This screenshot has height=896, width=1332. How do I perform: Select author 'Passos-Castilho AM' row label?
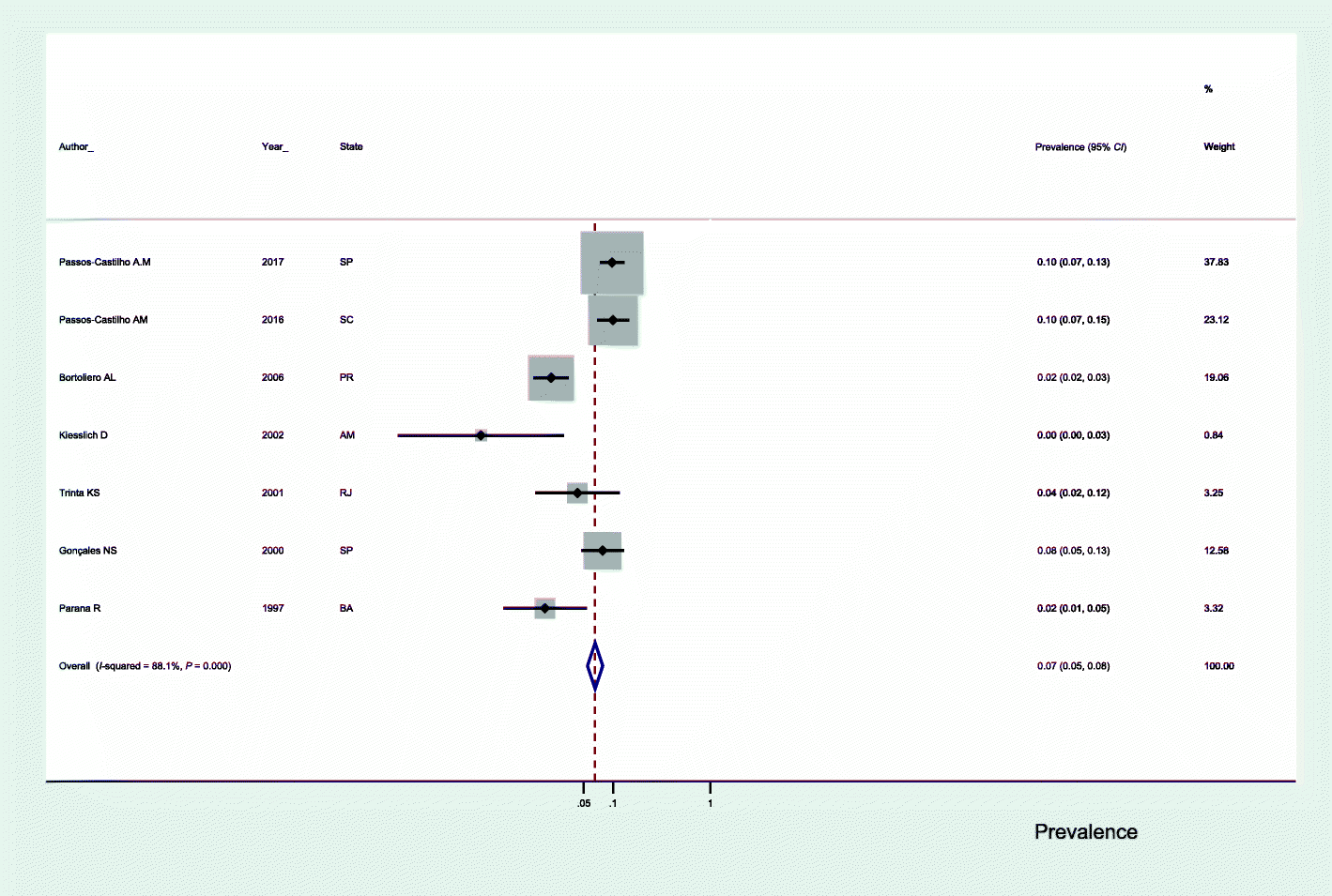(x=103, y=320)
